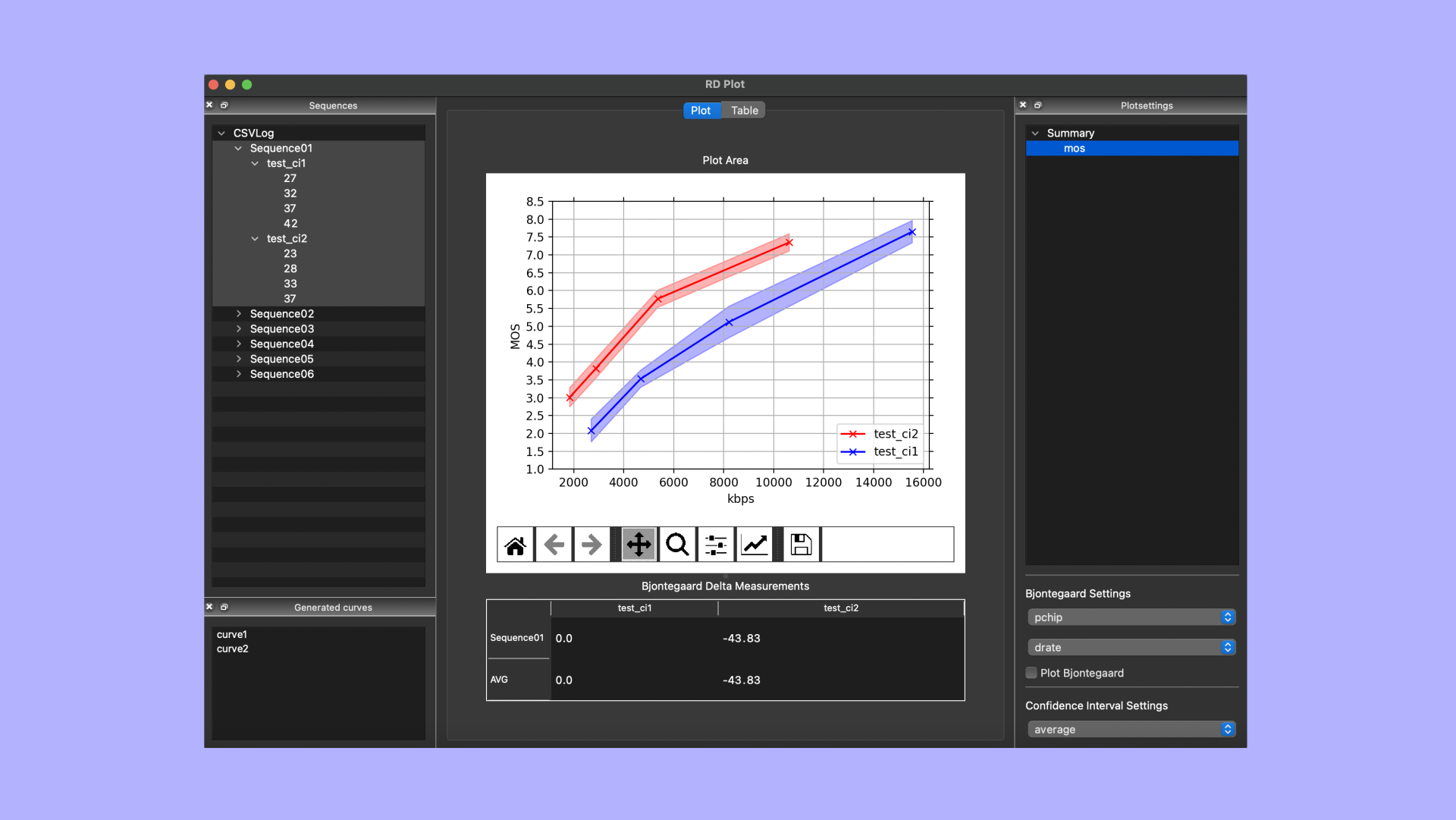Viewport: 1456px width, 820px height.
Task: Collapse the CSVLog tree node
Action: 221,134
